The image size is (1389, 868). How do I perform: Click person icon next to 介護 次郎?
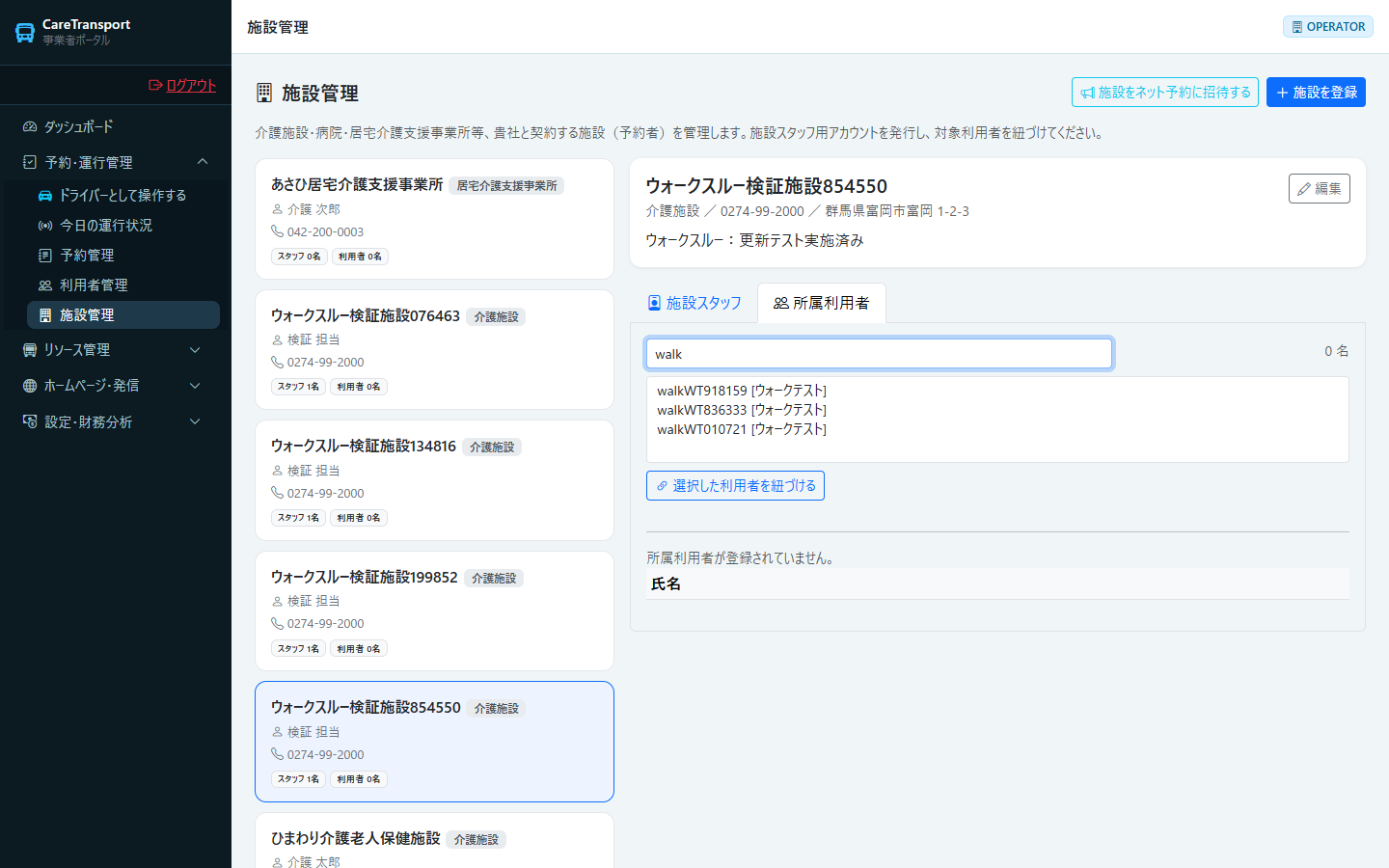pos(277,209)
